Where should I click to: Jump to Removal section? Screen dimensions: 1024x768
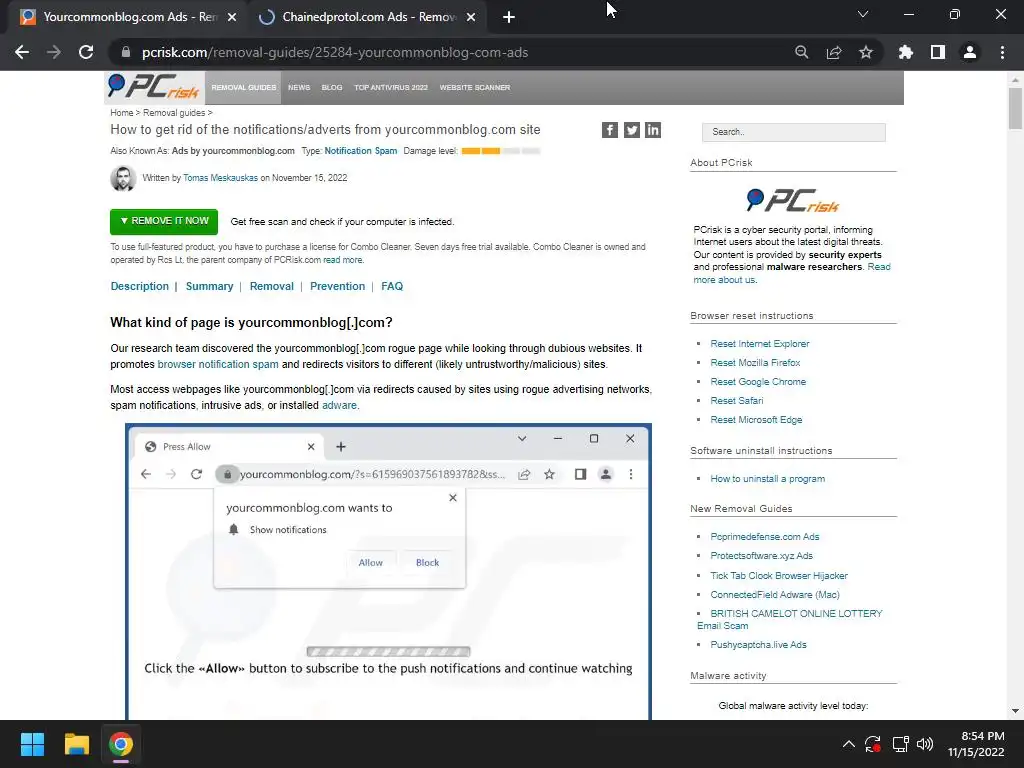point(272,286)
